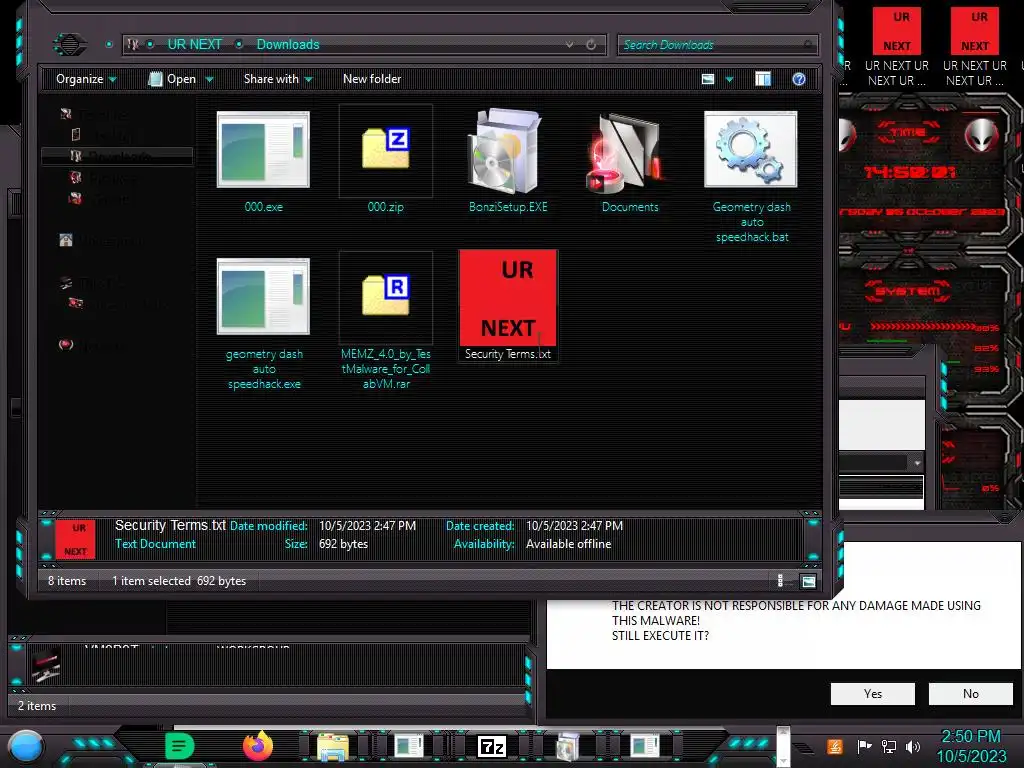The width and height of the screenshot is (1024, 768).
Task: Click the rightmost UR NEXT desktop icon
Action: click(x=974, y=47)
